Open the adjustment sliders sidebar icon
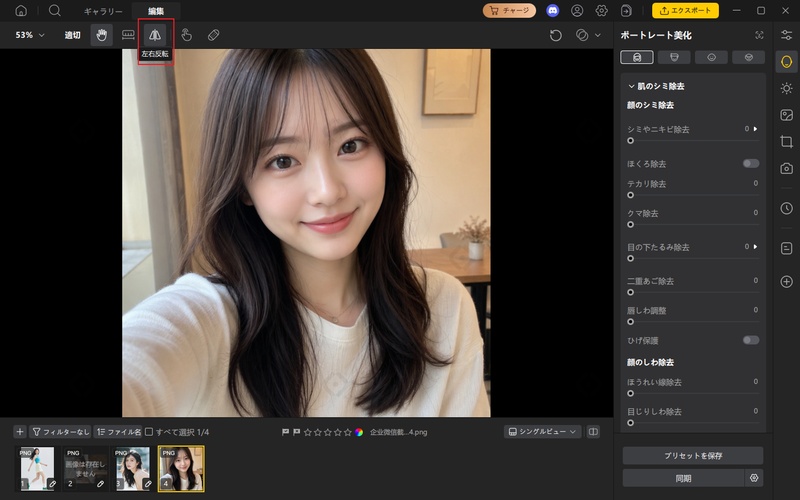800x500 pixels. [787, 35]
